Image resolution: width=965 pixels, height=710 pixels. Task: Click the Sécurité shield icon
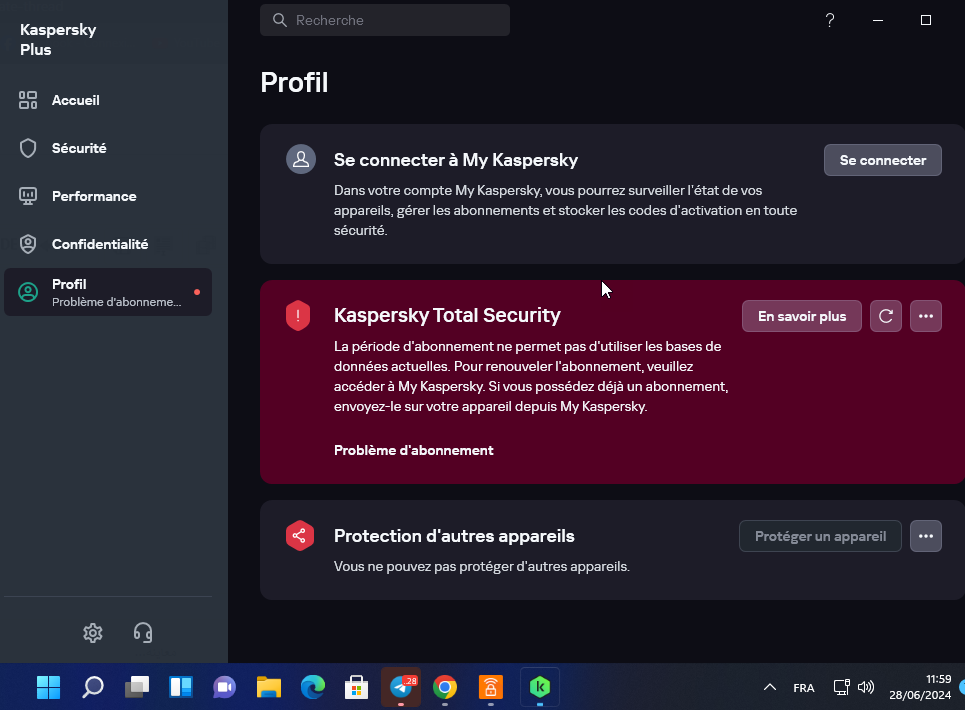click(28, 148)
